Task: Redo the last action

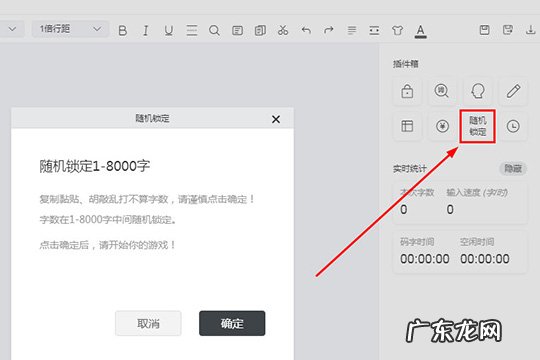Action: tap(329, 30)
